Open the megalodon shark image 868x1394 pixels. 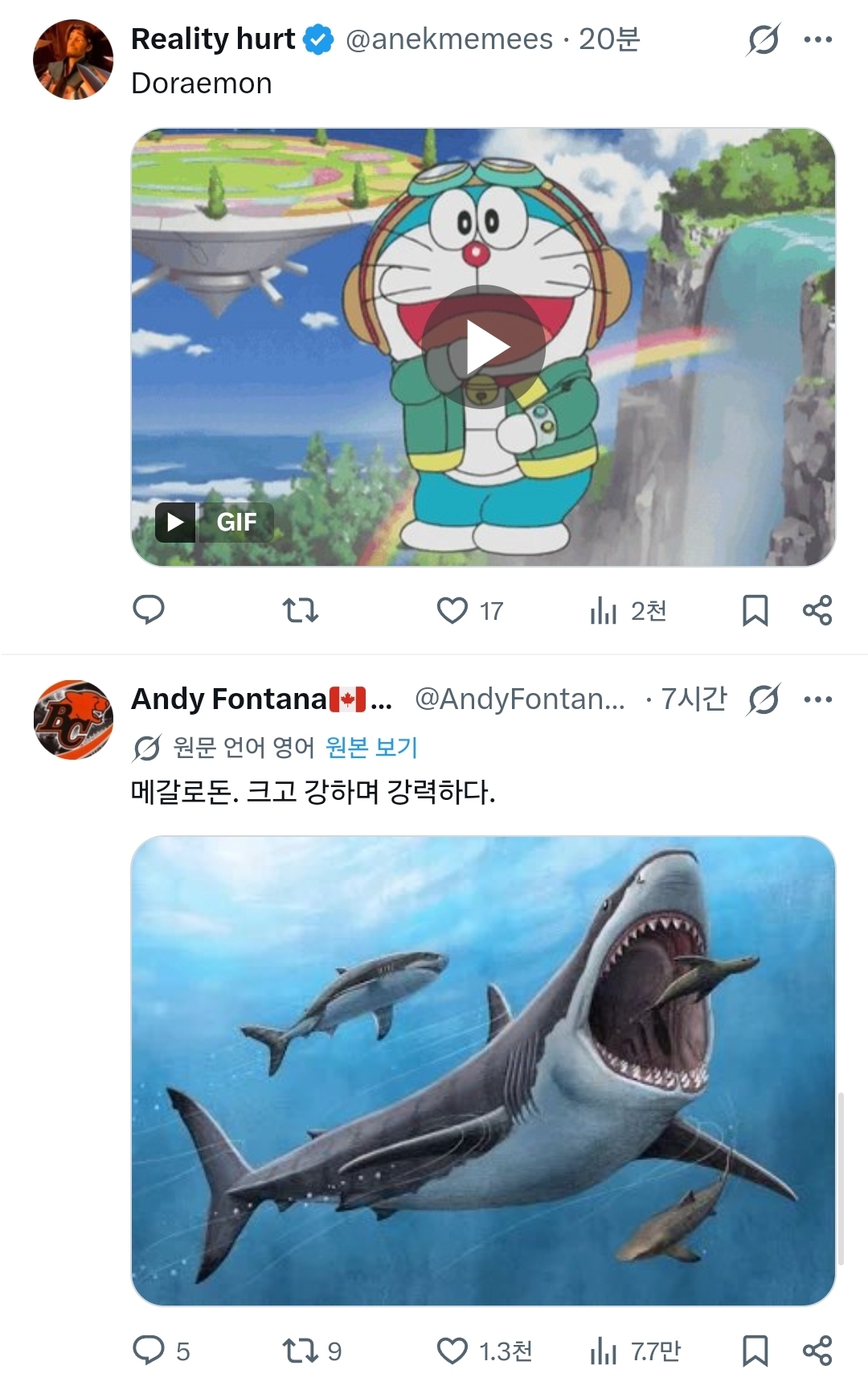coord(484,1071)
